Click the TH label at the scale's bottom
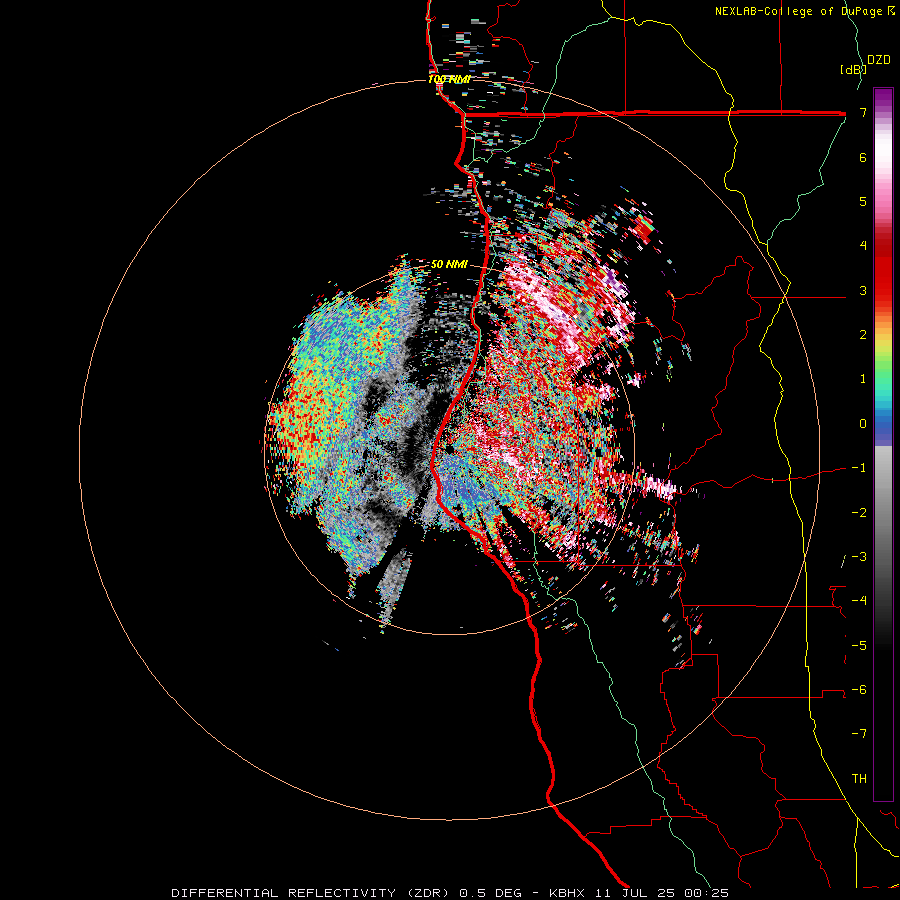 coord(859,779)
